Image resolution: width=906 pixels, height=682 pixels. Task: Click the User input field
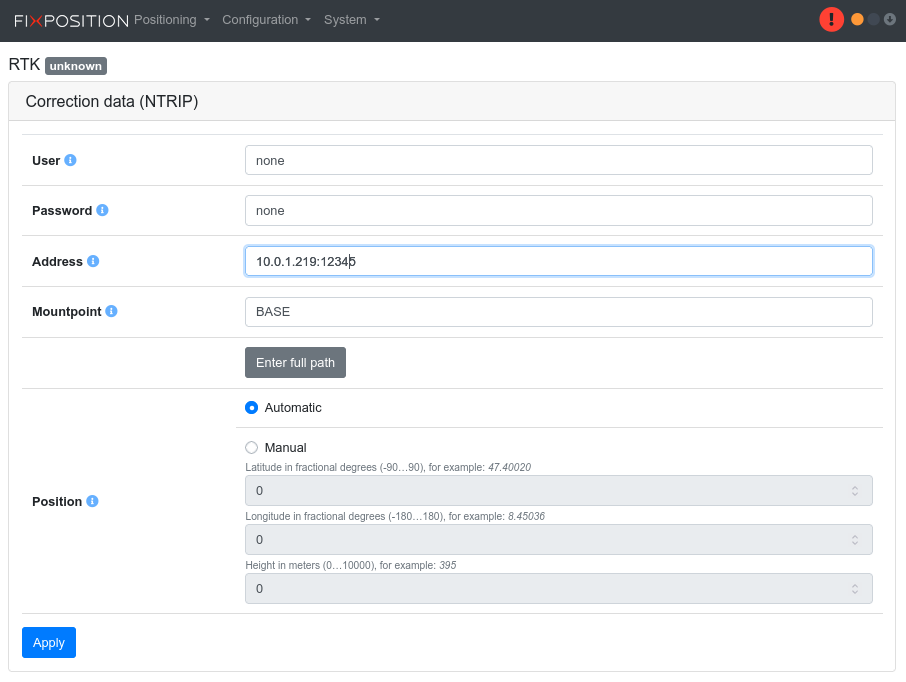click(x=558, y=160)
